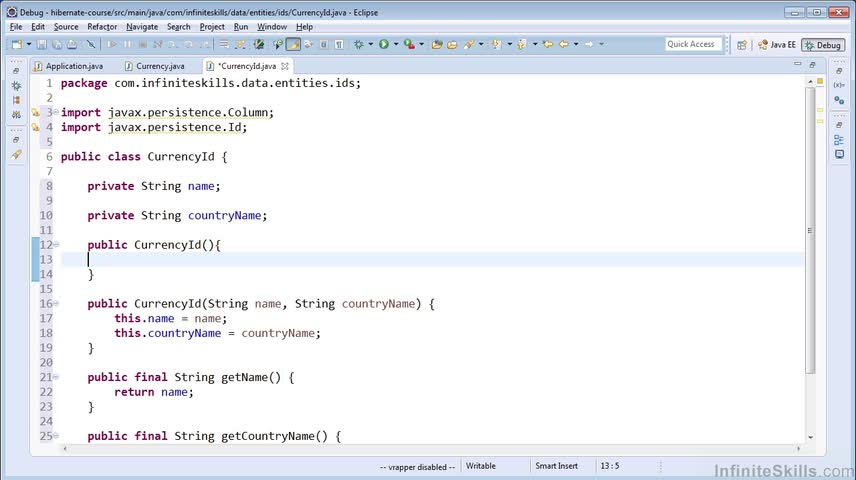The height and width of the screenshot is (480, 856).
Task: Click the Drop to Frame icon
Action: tap(224, 44)
